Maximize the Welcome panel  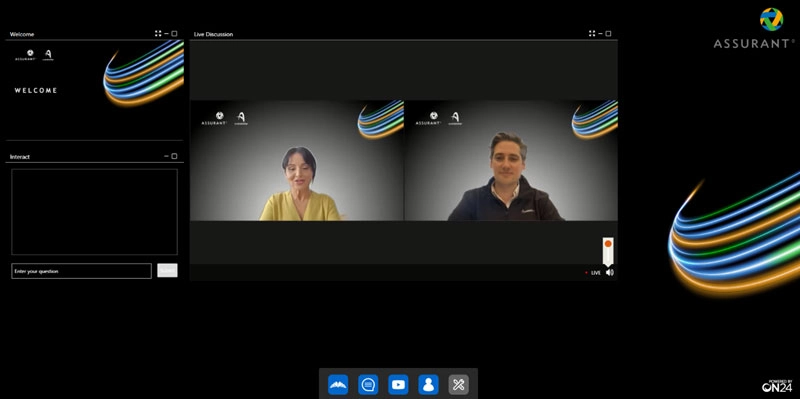174,34
